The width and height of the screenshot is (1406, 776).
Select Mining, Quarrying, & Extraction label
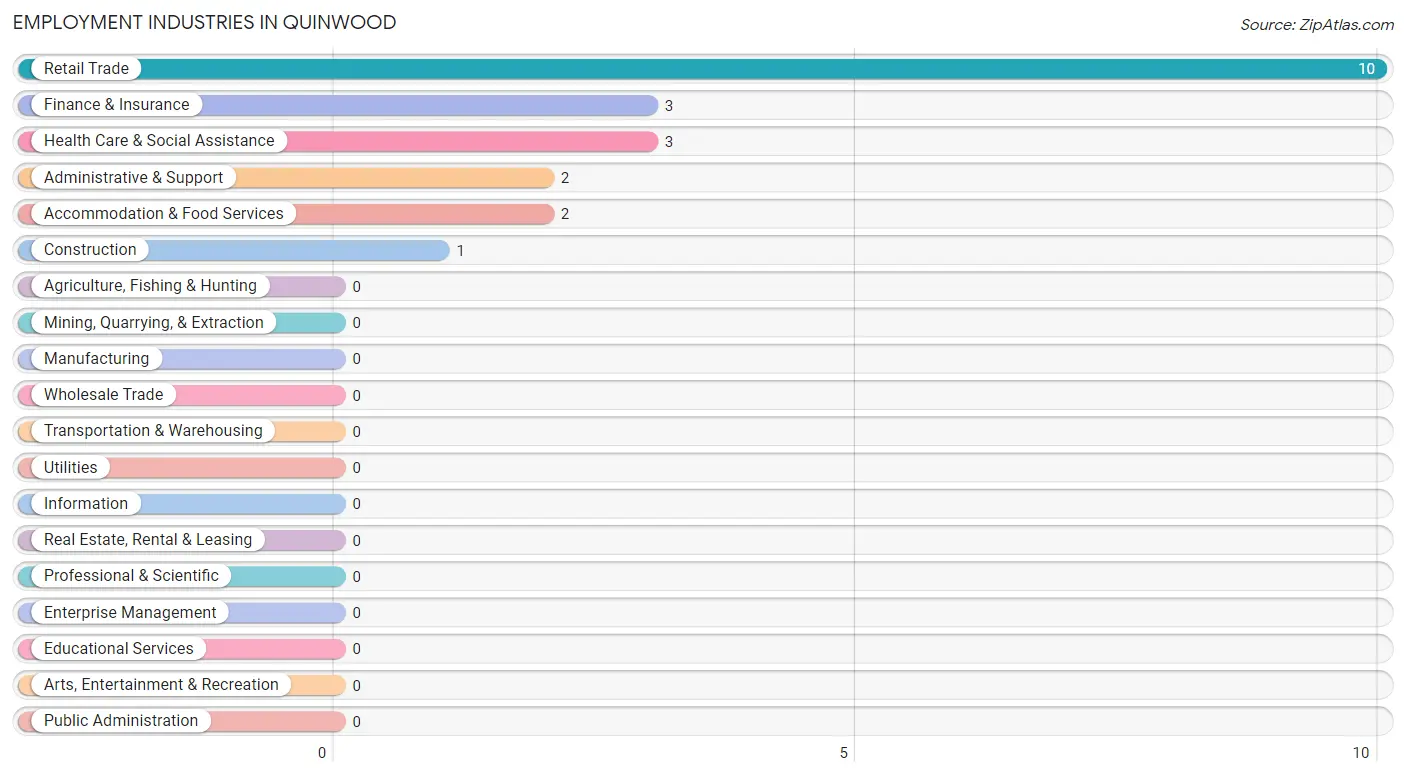coord(154,322)
